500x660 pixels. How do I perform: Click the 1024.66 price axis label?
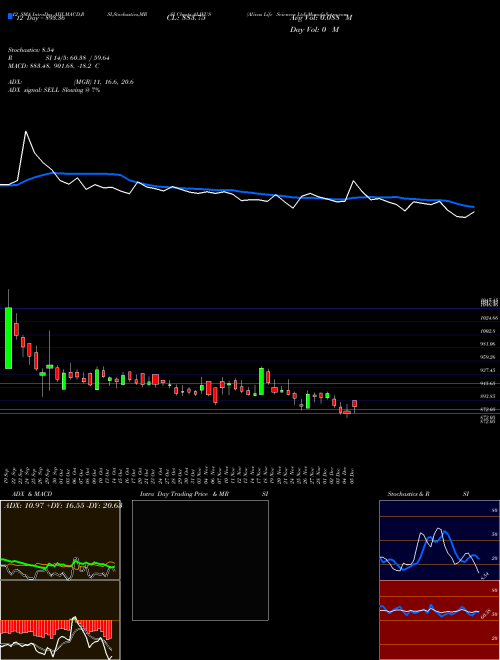click(x=490, y=318)
